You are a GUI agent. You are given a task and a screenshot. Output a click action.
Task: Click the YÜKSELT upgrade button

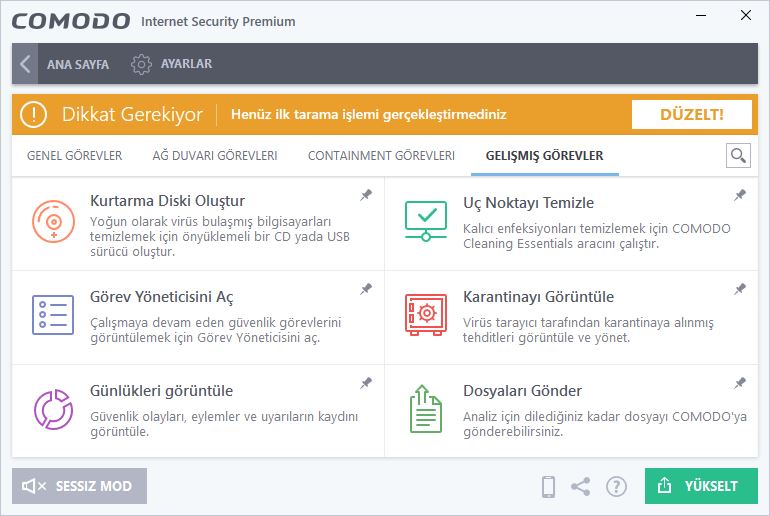tap(701, 486)
